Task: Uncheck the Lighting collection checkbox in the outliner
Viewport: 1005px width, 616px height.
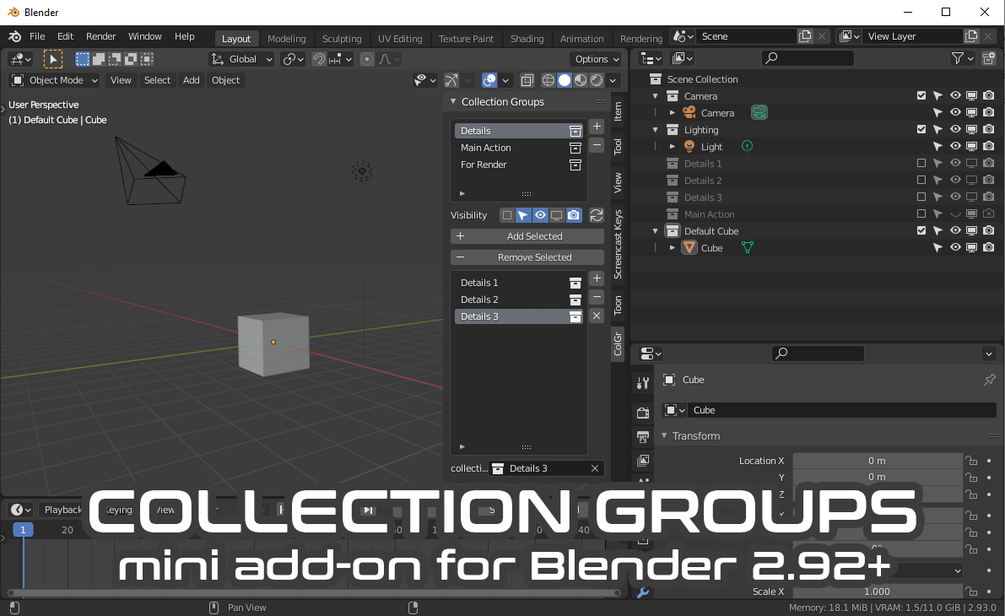Action: pyautogui.click(x=921, y=130)
